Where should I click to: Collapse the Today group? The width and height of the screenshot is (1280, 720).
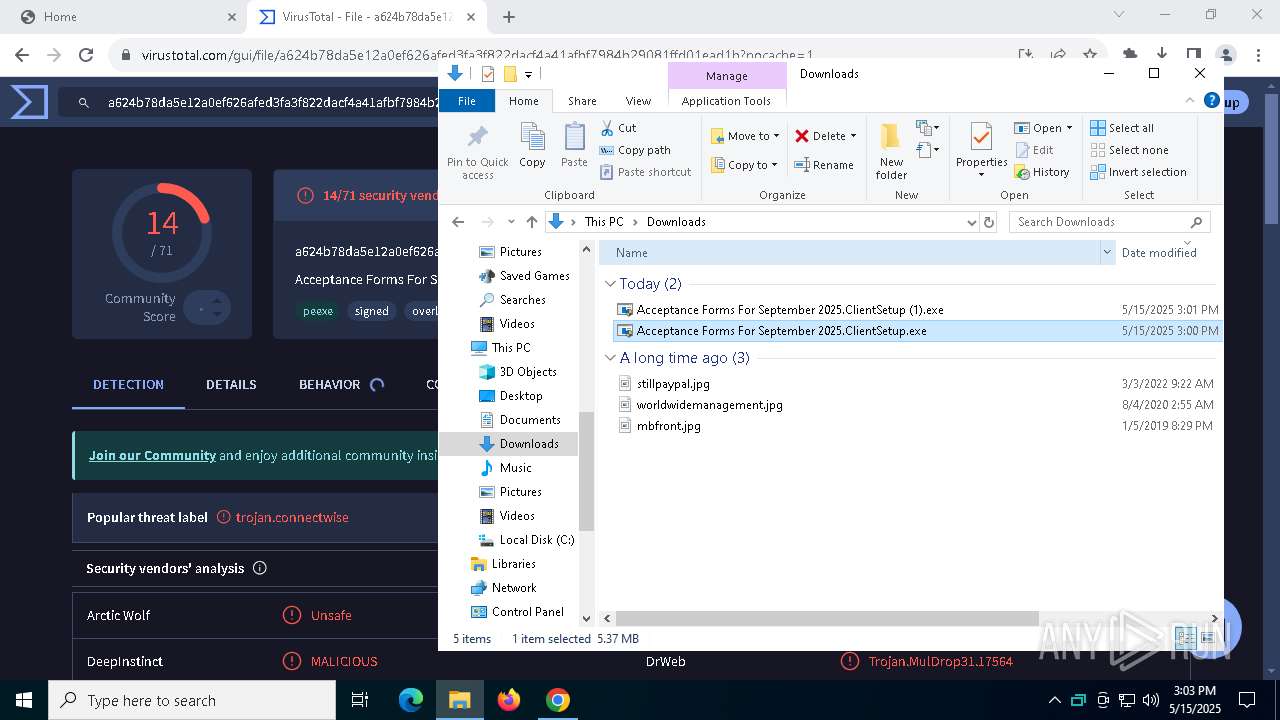611,284
